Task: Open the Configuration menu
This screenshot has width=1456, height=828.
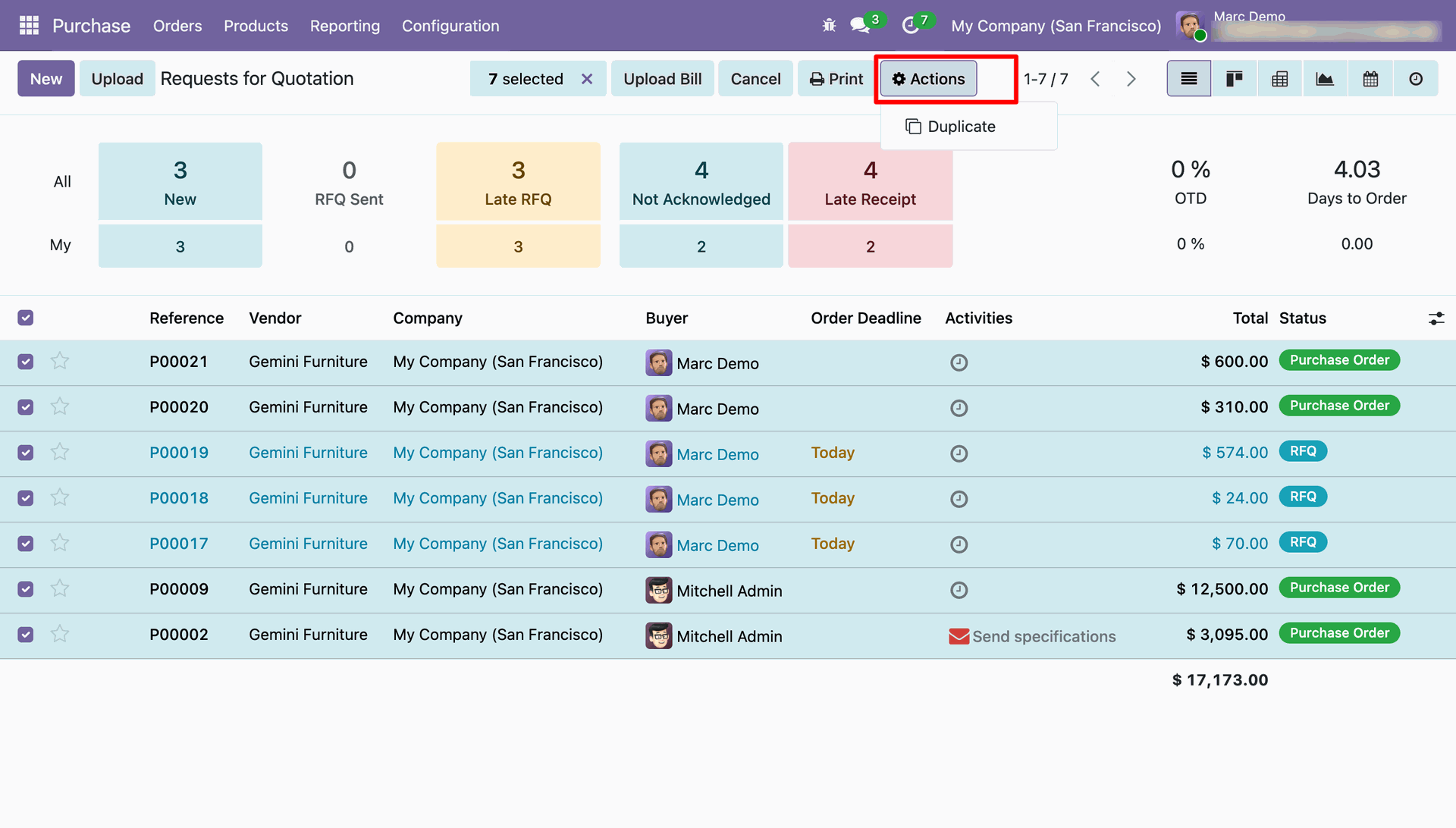Action: click(450, 26)
